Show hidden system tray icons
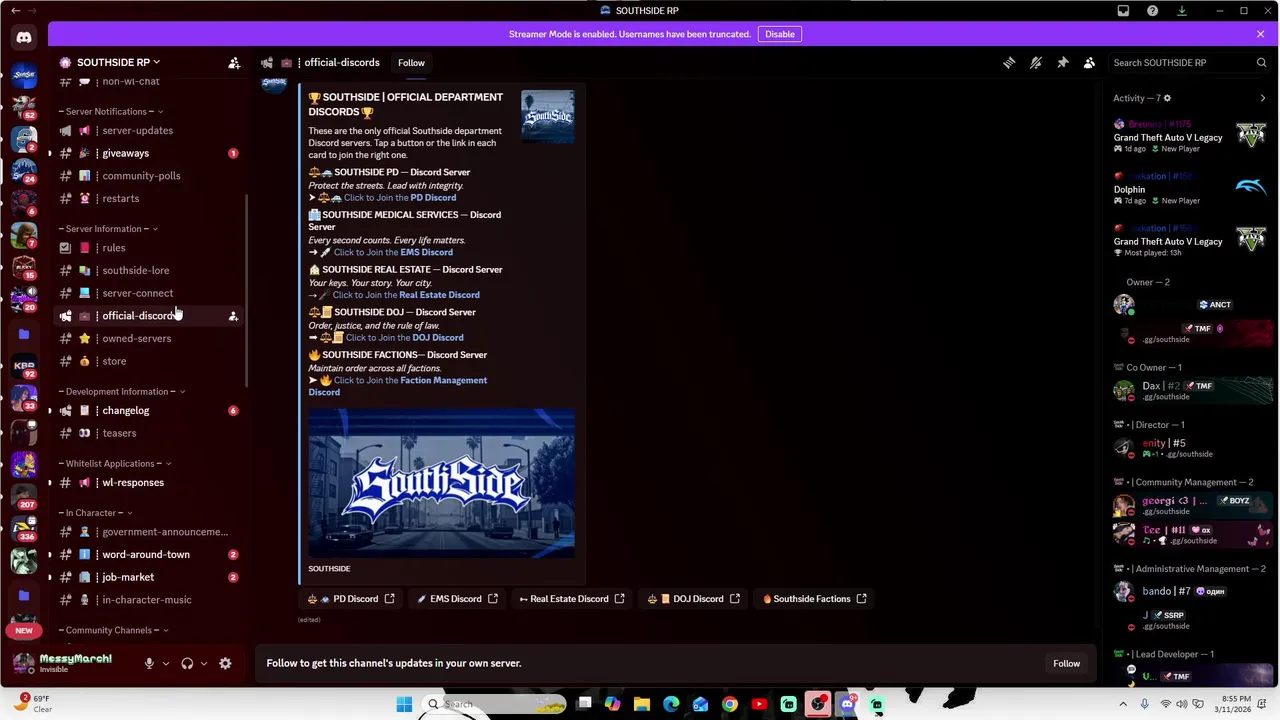Image resolution: width=1280 pixels, height=720 pixels. [x=1122, y=704]
